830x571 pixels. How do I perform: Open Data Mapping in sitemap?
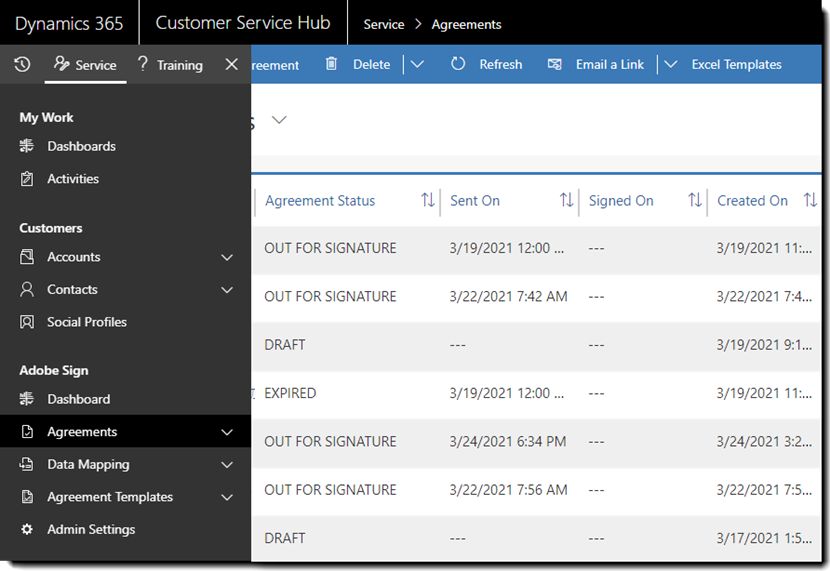pos(125,464)
